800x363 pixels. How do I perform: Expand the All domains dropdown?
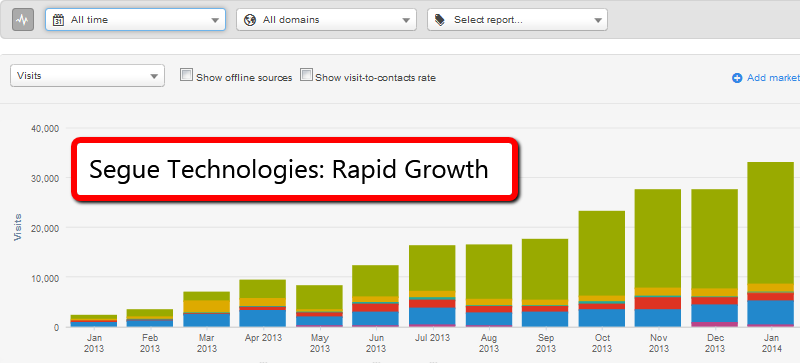tap(327, 19)
